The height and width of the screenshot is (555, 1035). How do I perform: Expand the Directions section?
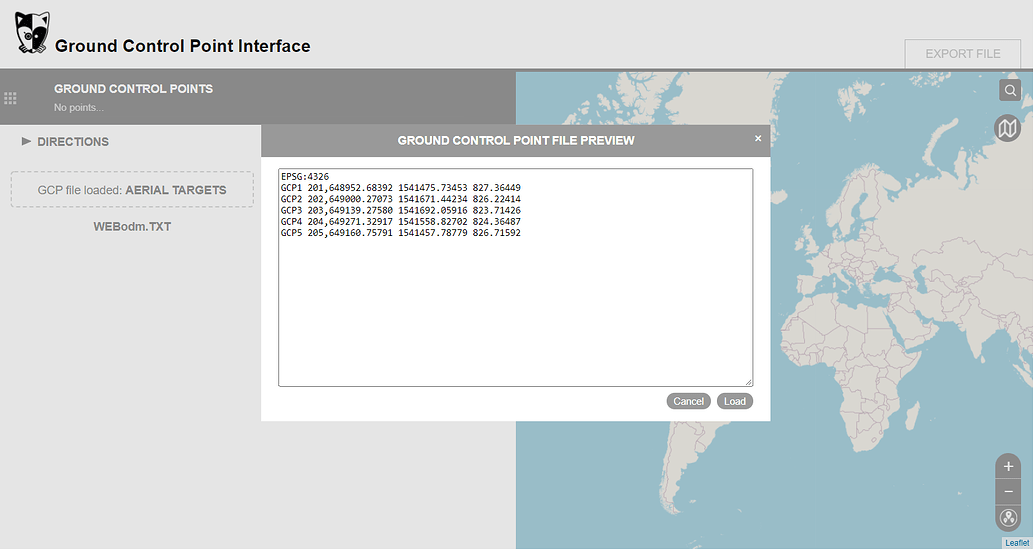[x=65, y=142]
